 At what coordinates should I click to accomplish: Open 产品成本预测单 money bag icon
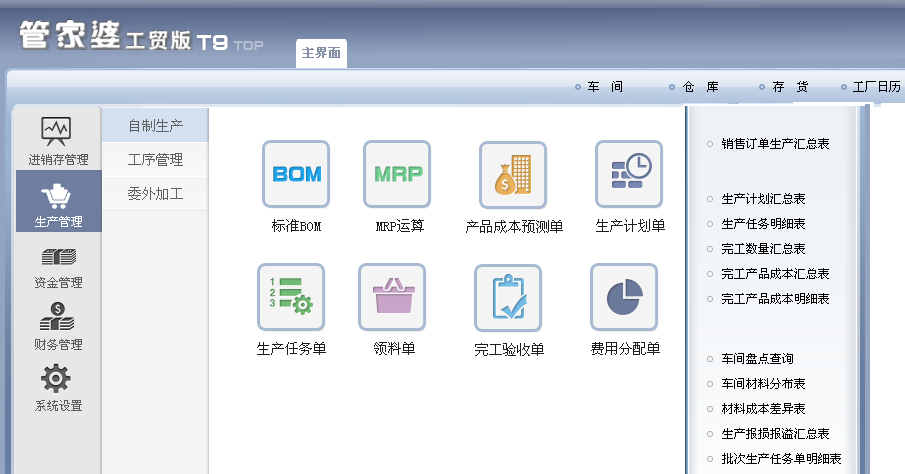coord(513,175)
